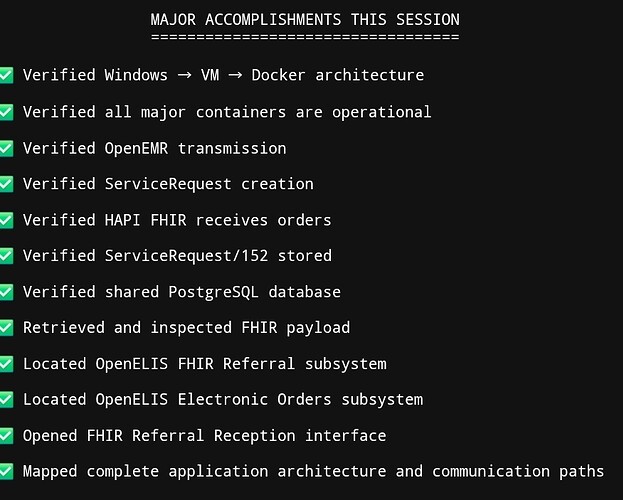This screenshot has width=623, height=500.
Task: Click the checkmark next to Opened FHIR Referral Reception interface
Action: [x=6, y=436]
